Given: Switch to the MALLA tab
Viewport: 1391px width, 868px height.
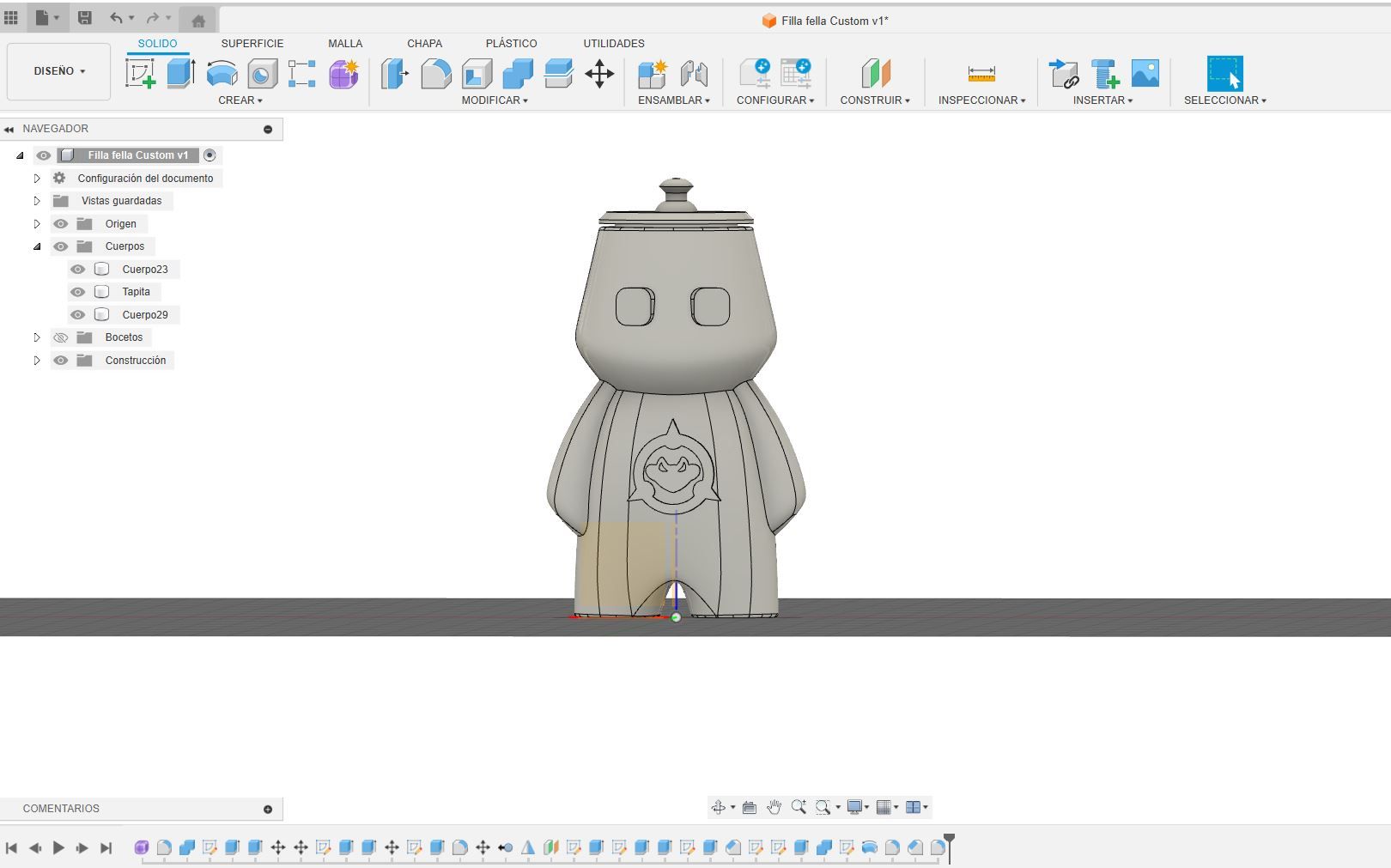Looking at the screenshot, I should coord(345,43).
